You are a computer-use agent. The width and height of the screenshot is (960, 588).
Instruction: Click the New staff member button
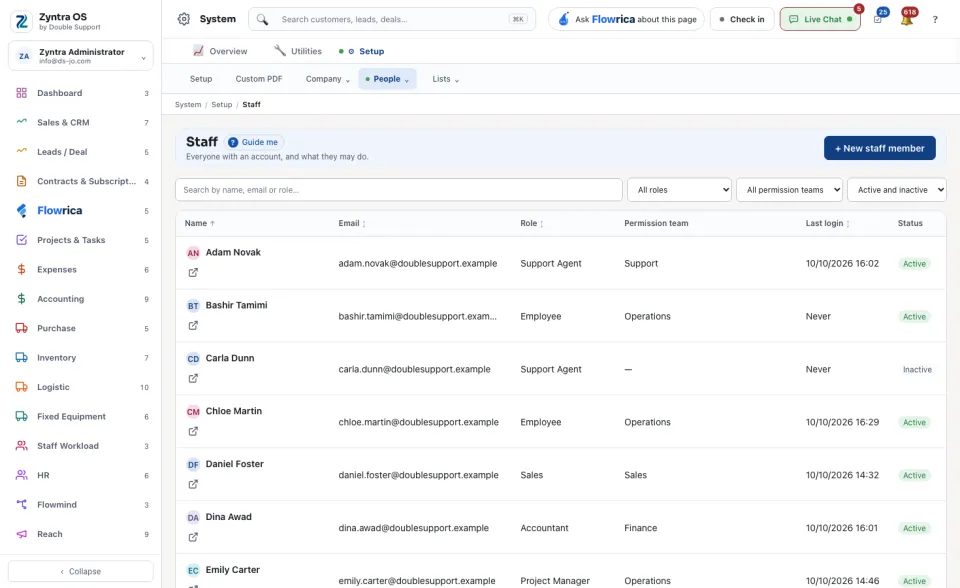tap(879, 148)
